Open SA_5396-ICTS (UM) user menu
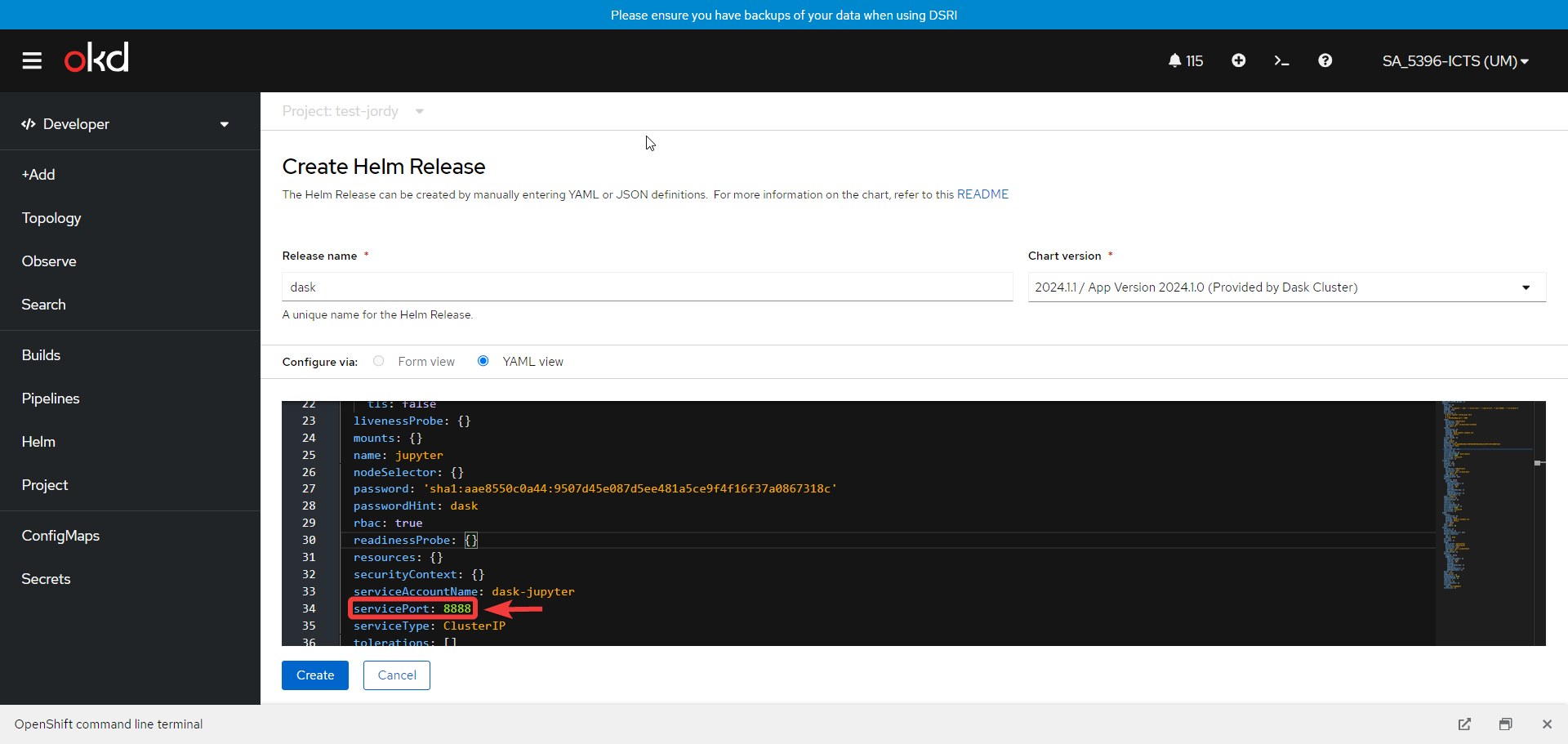Screen dimensions: 1568x744 [1455, 61]
